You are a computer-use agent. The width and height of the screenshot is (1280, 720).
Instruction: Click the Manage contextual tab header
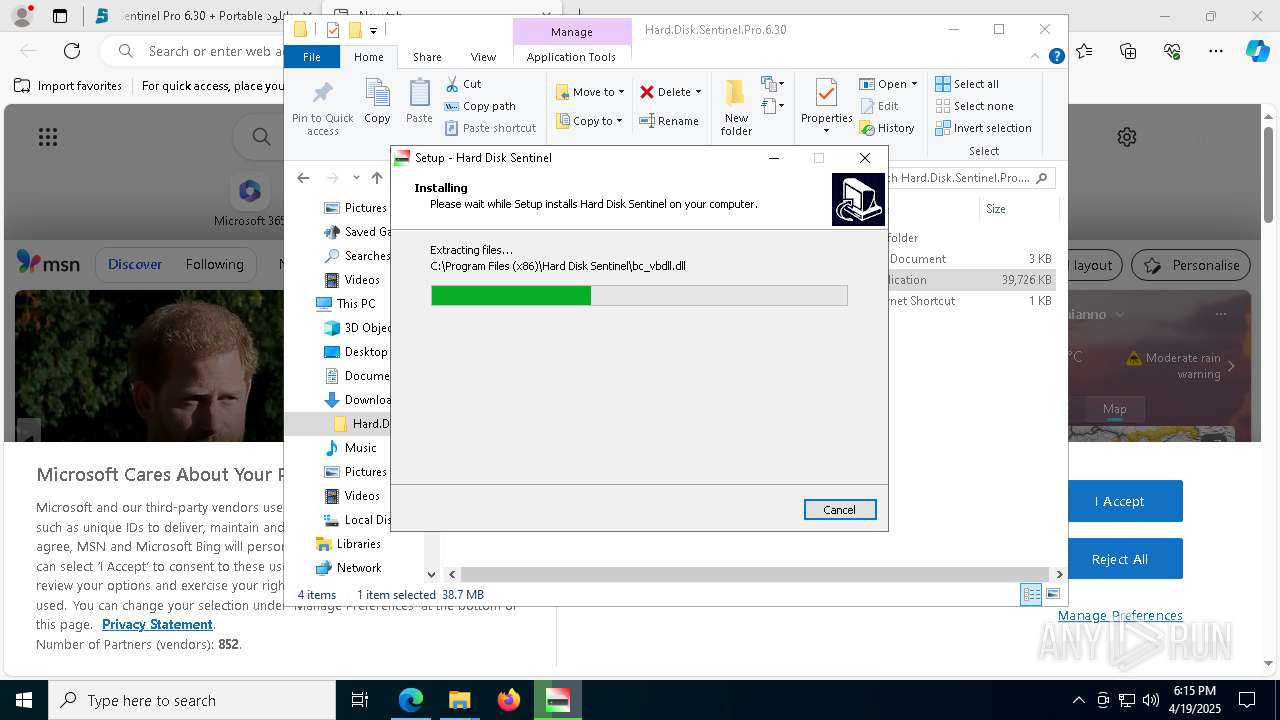pos(572,32)
